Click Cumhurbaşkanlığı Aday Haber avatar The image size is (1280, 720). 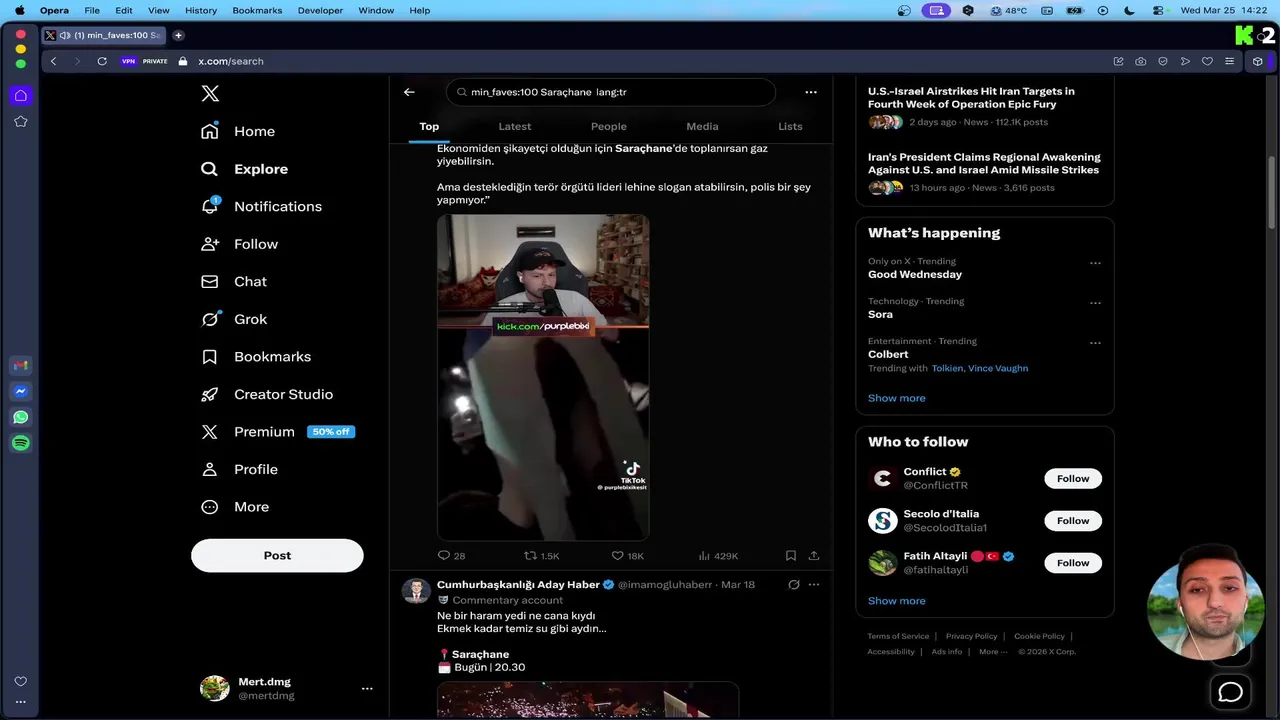[416, 590]
